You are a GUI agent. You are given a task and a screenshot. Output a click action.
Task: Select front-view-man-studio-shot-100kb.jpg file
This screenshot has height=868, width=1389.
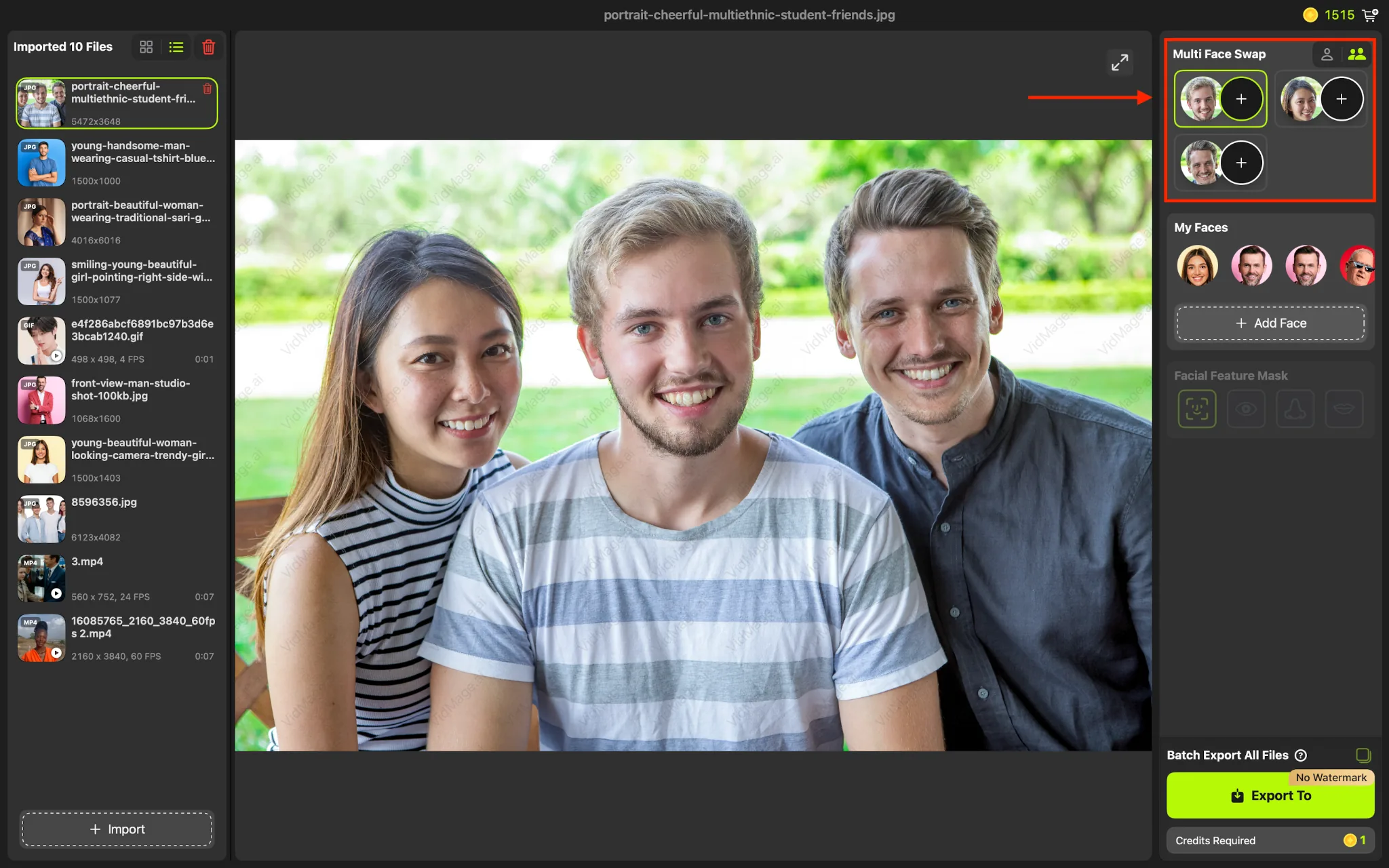pyautogui.click(x=117, y=400)
